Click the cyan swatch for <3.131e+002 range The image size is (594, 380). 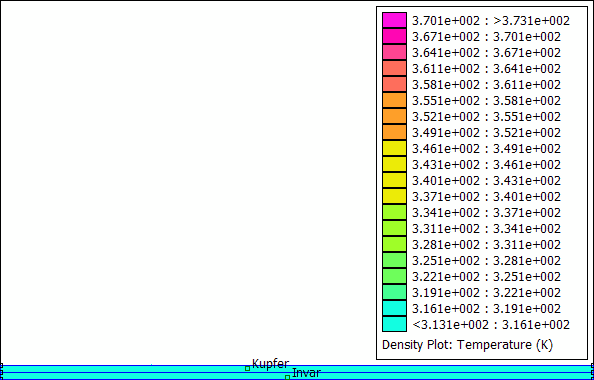point(394,324)
